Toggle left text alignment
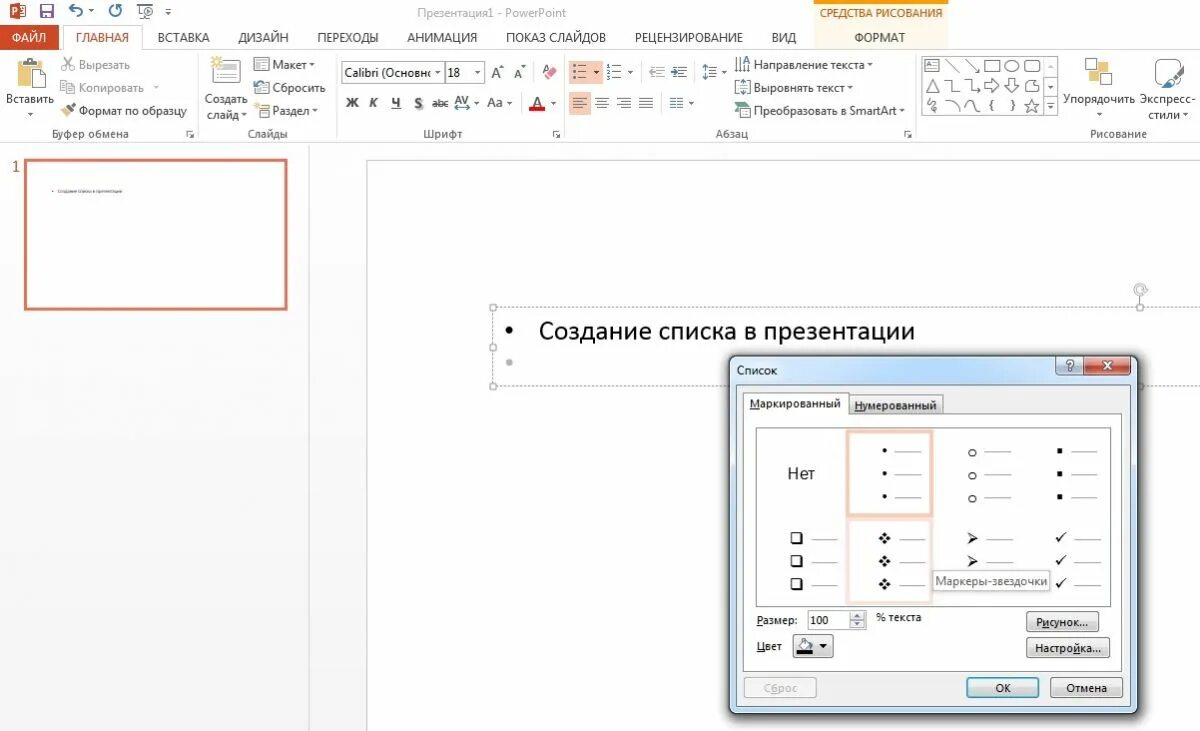 click(x=580, y=103)
